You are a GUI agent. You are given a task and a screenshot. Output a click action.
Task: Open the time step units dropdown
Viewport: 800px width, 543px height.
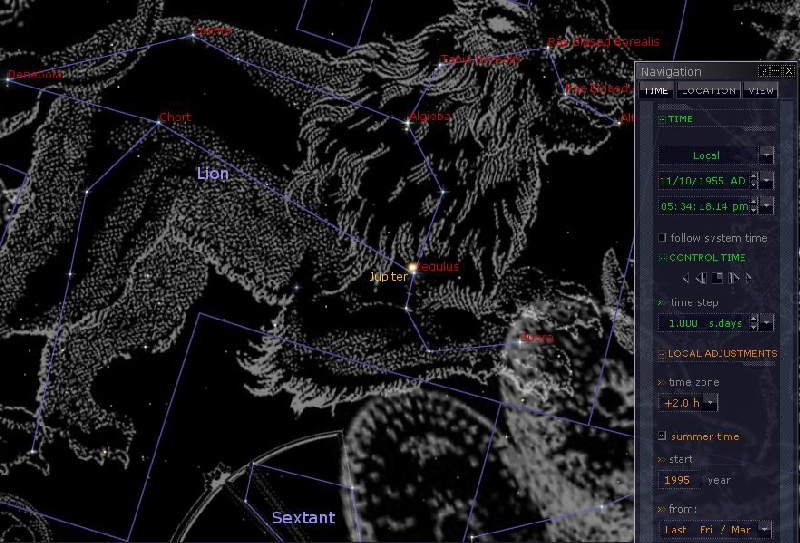(766, 323)
